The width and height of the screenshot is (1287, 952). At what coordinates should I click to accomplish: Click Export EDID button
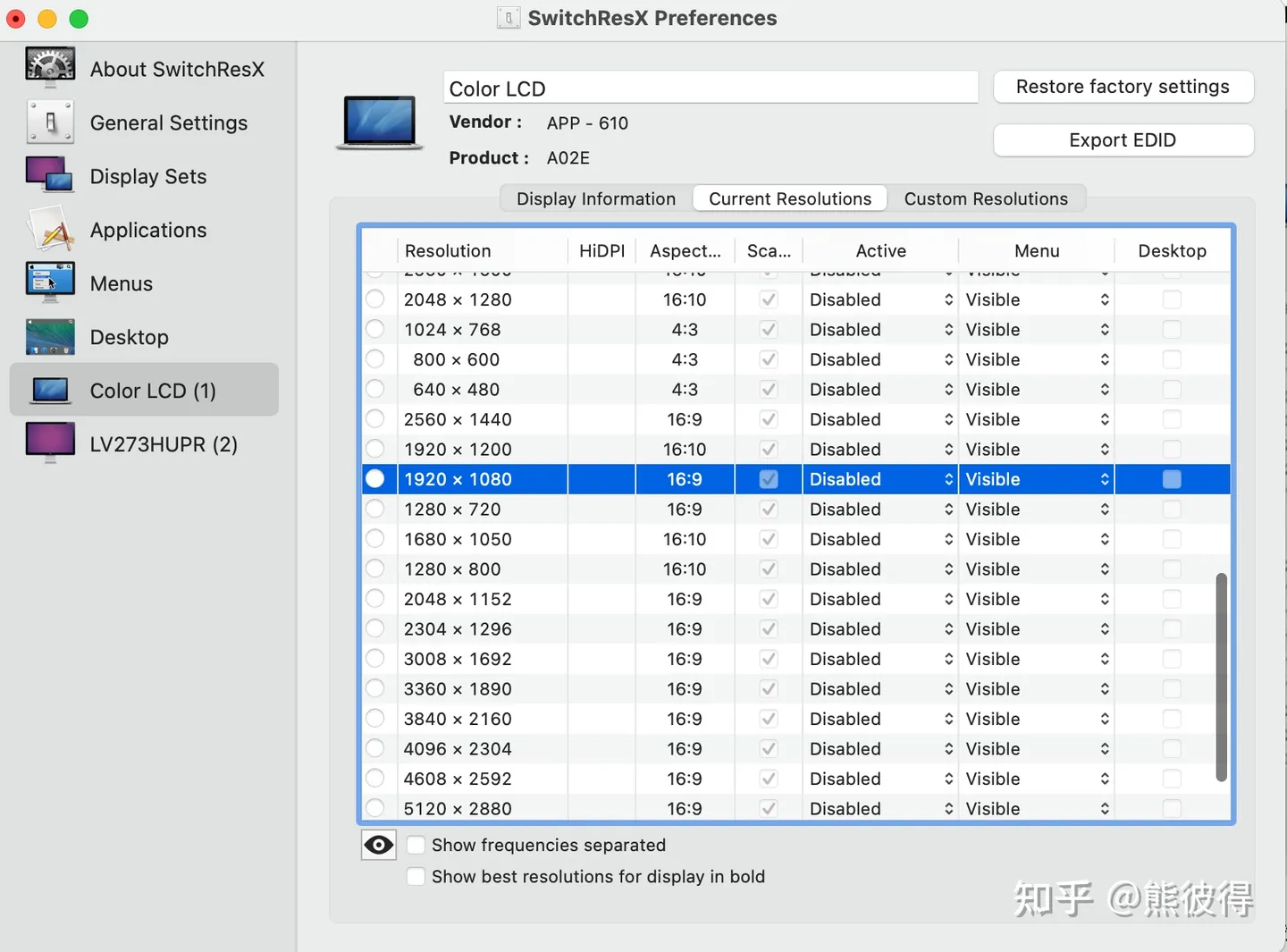pos(1123,140)
